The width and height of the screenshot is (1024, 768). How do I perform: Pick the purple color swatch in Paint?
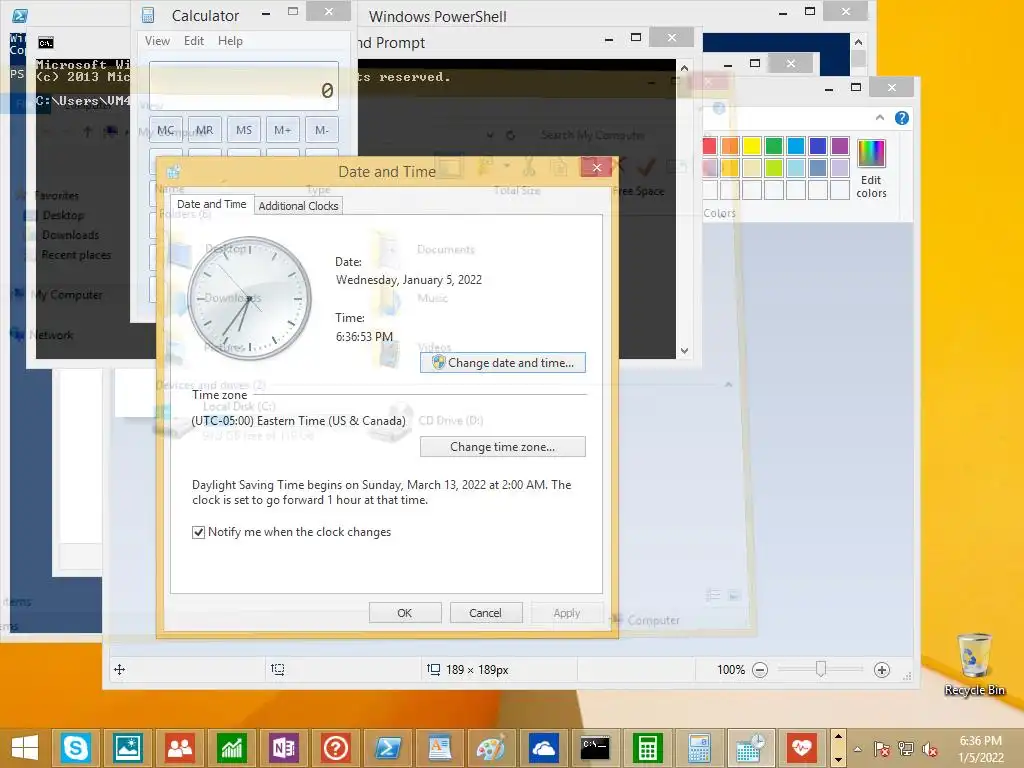click(x=840, y=146)
